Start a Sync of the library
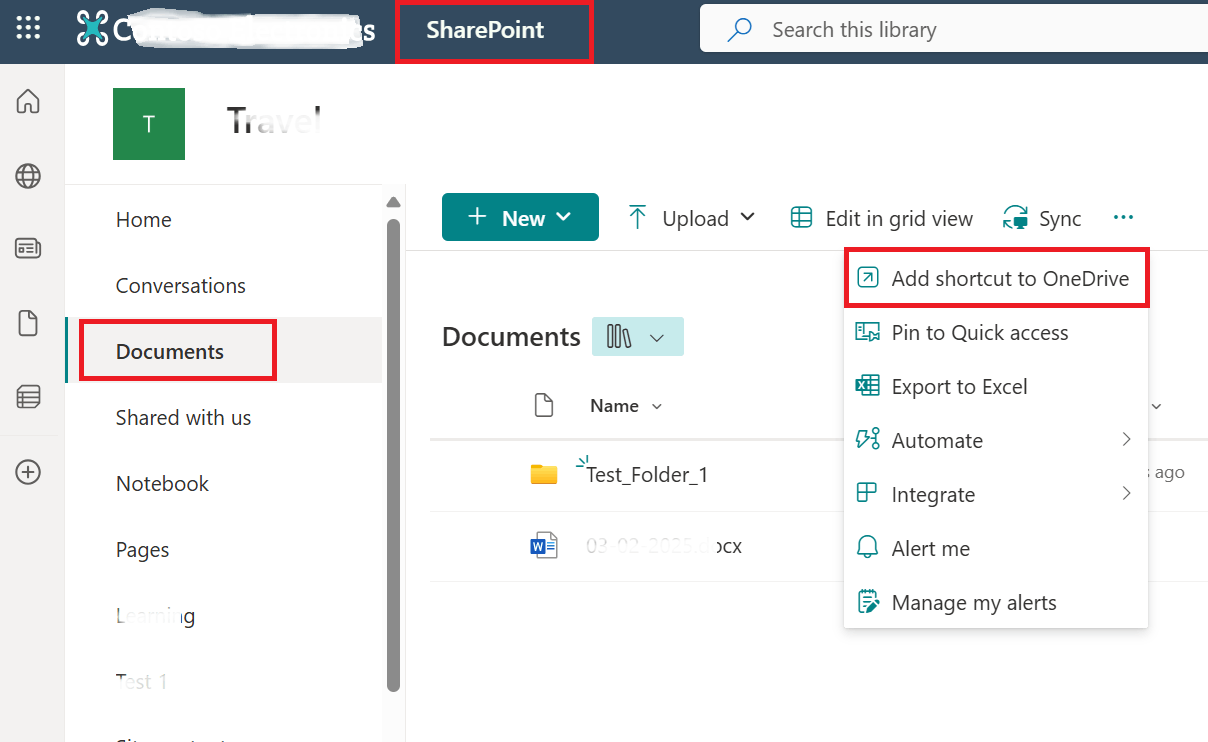 (x=1042, y=217)
